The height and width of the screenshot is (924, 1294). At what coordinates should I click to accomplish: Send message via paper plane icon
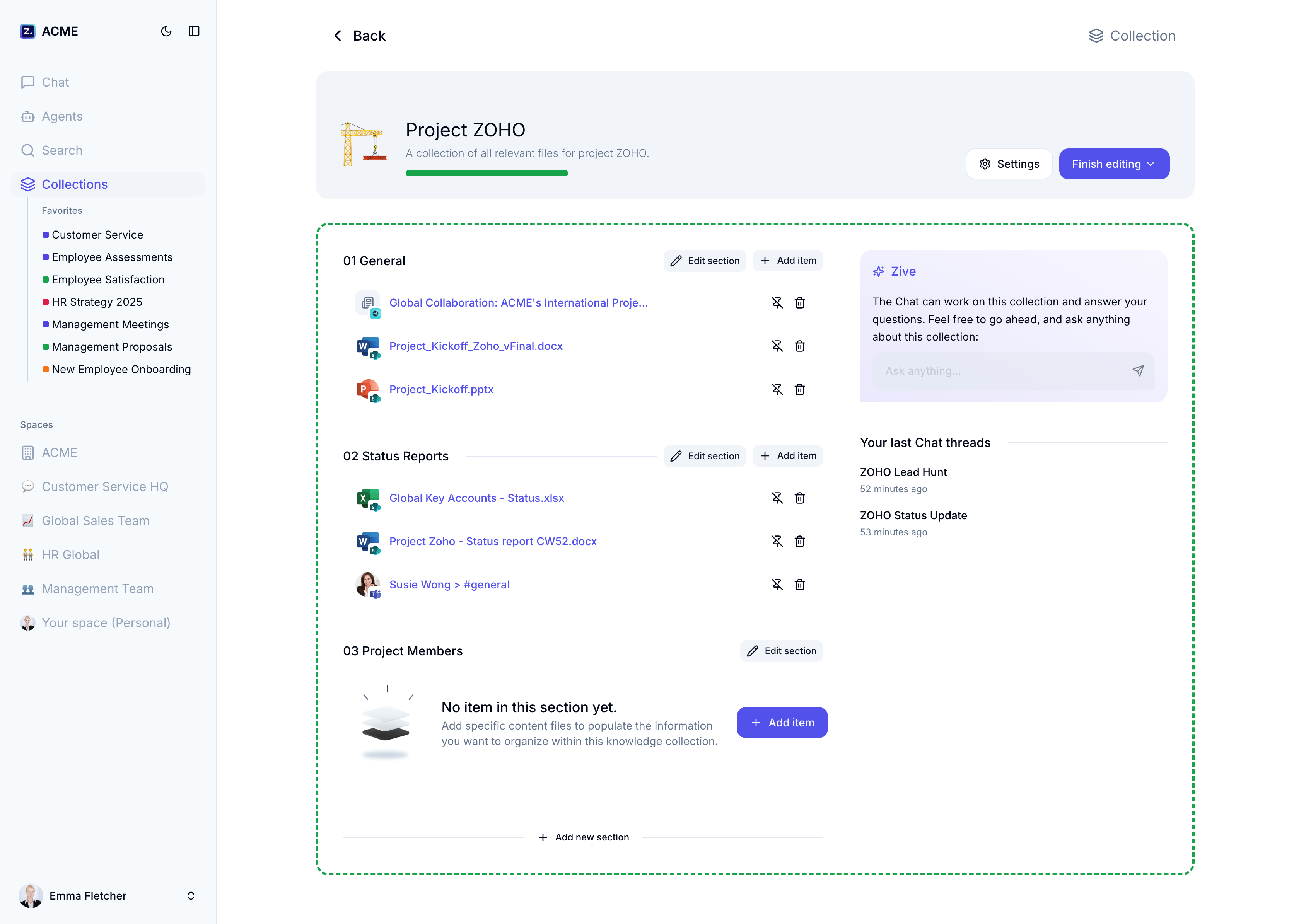click(x=1137, y=371)
